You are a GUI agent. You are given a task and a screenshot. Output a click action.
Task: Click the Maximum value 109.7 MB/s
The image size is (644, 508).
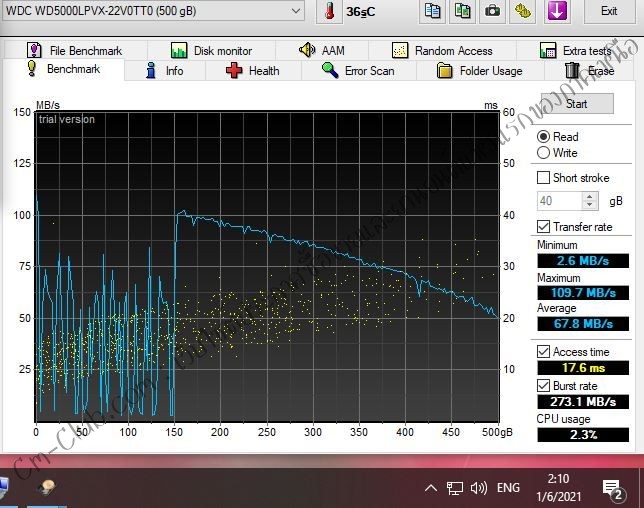(x=583, y=293)
